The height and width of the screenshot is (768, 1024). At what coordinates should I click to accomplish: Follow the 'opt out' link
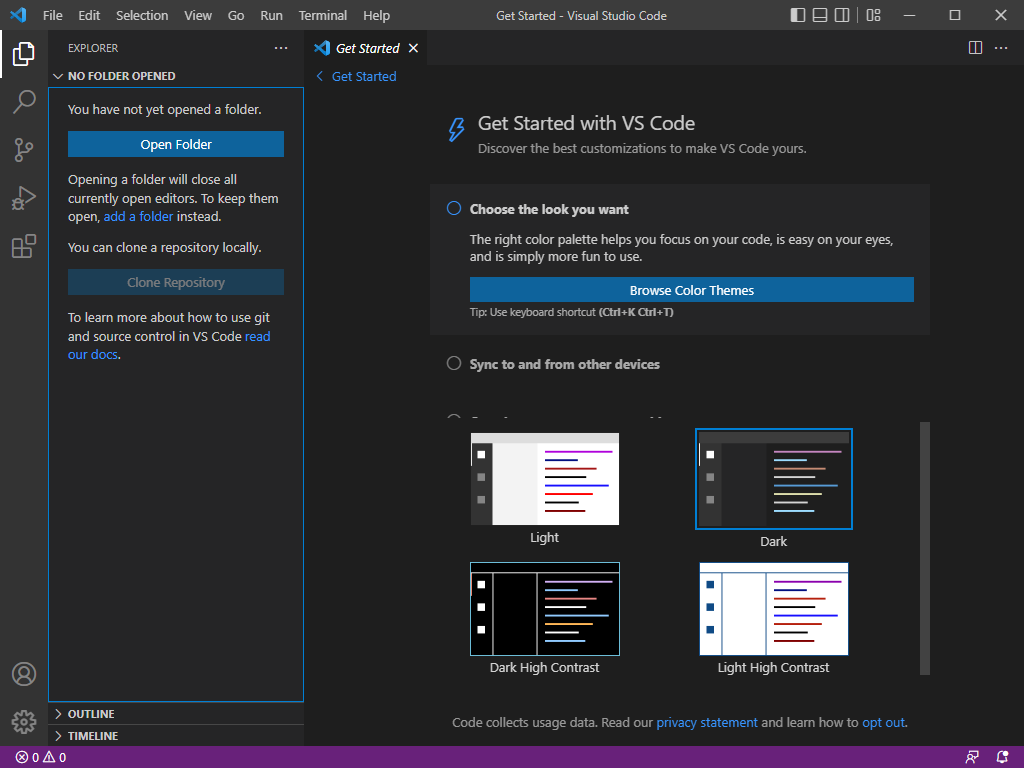point(883,722)
